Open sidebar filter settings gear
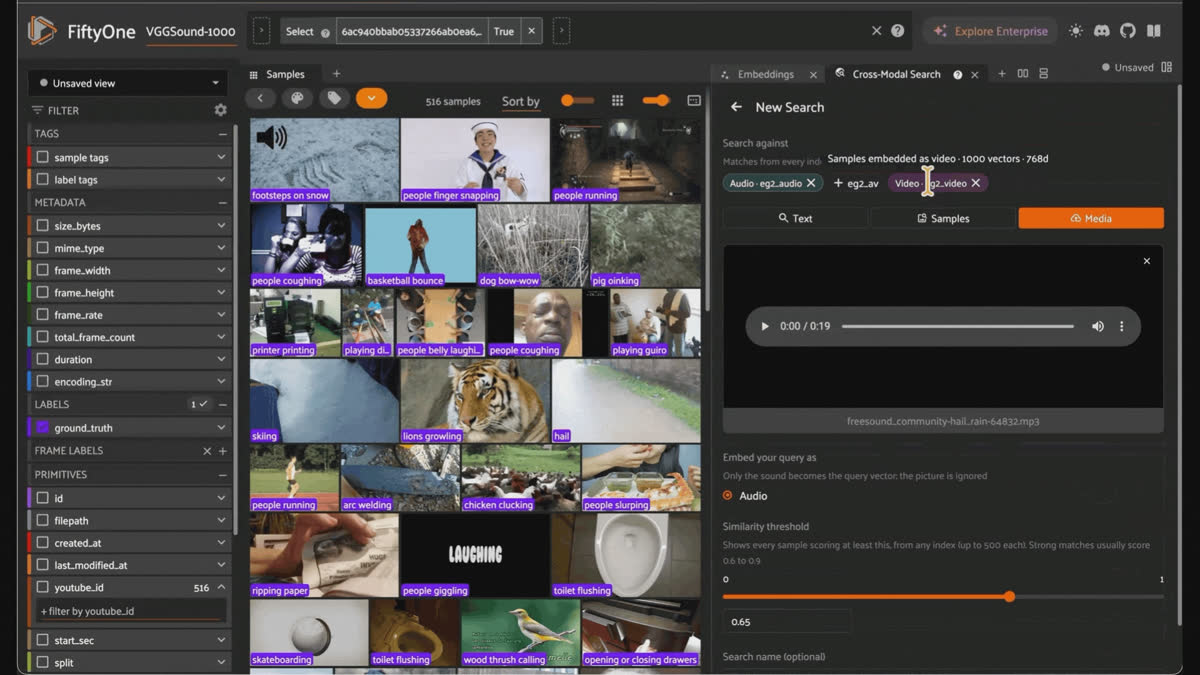 click(x=221, y=110)
